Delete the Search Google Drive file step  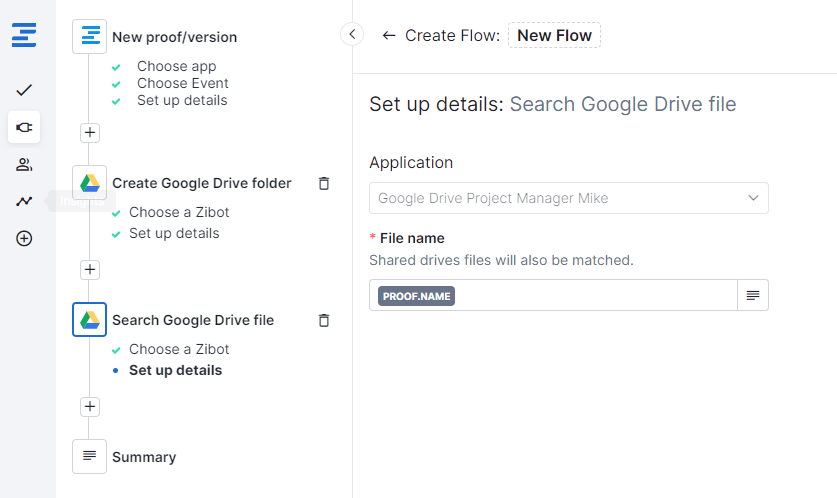(x=323, y=320)
